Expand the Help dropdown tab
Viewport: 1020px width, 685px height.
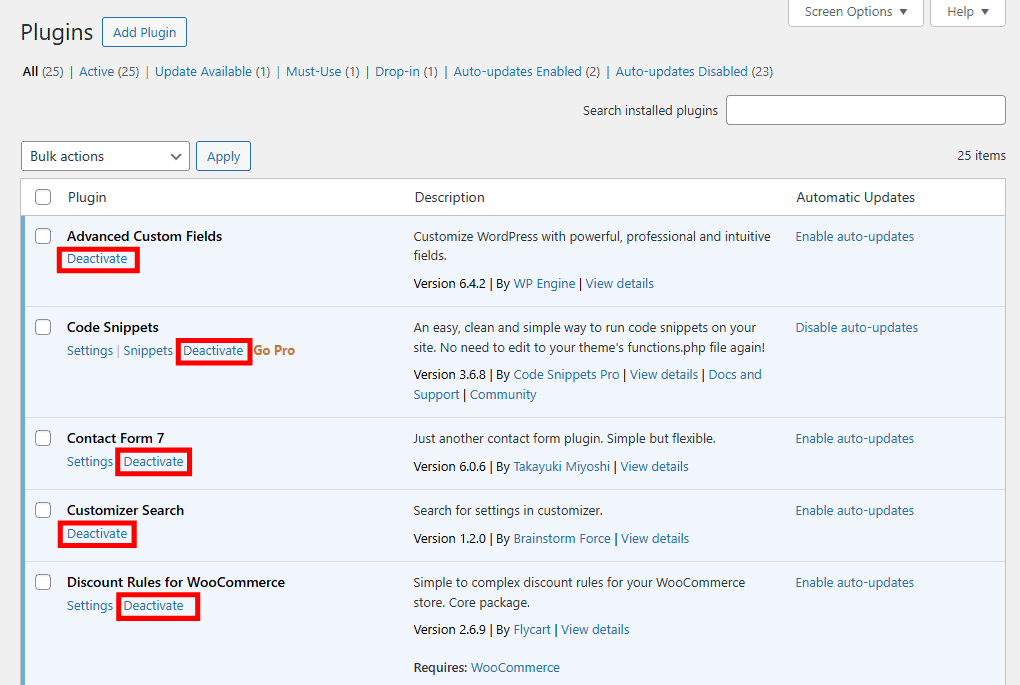point(967,12)
